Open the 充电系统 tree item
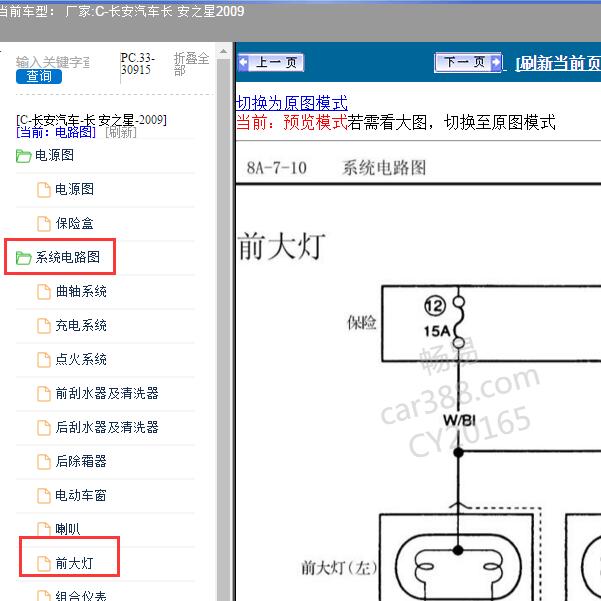The width and height of the screenshot is (601, 601). [81, 325]
